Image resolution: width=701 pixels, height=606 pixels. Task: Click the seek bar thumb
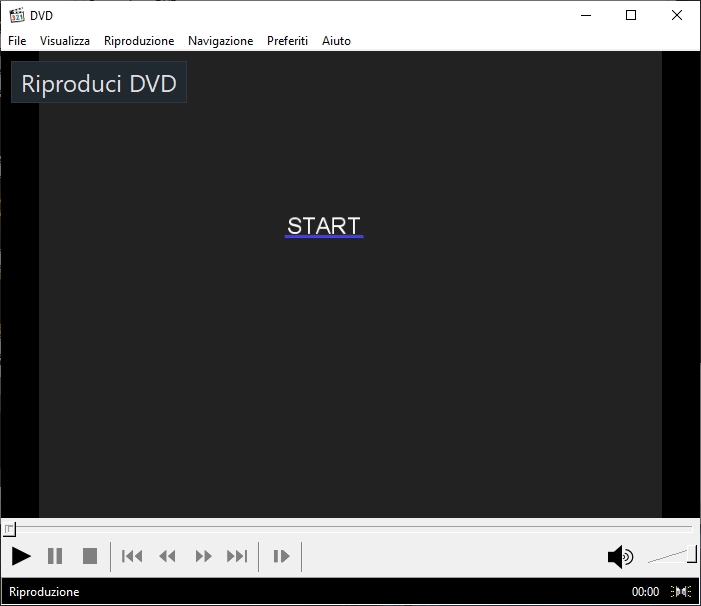tap(9, 530)
